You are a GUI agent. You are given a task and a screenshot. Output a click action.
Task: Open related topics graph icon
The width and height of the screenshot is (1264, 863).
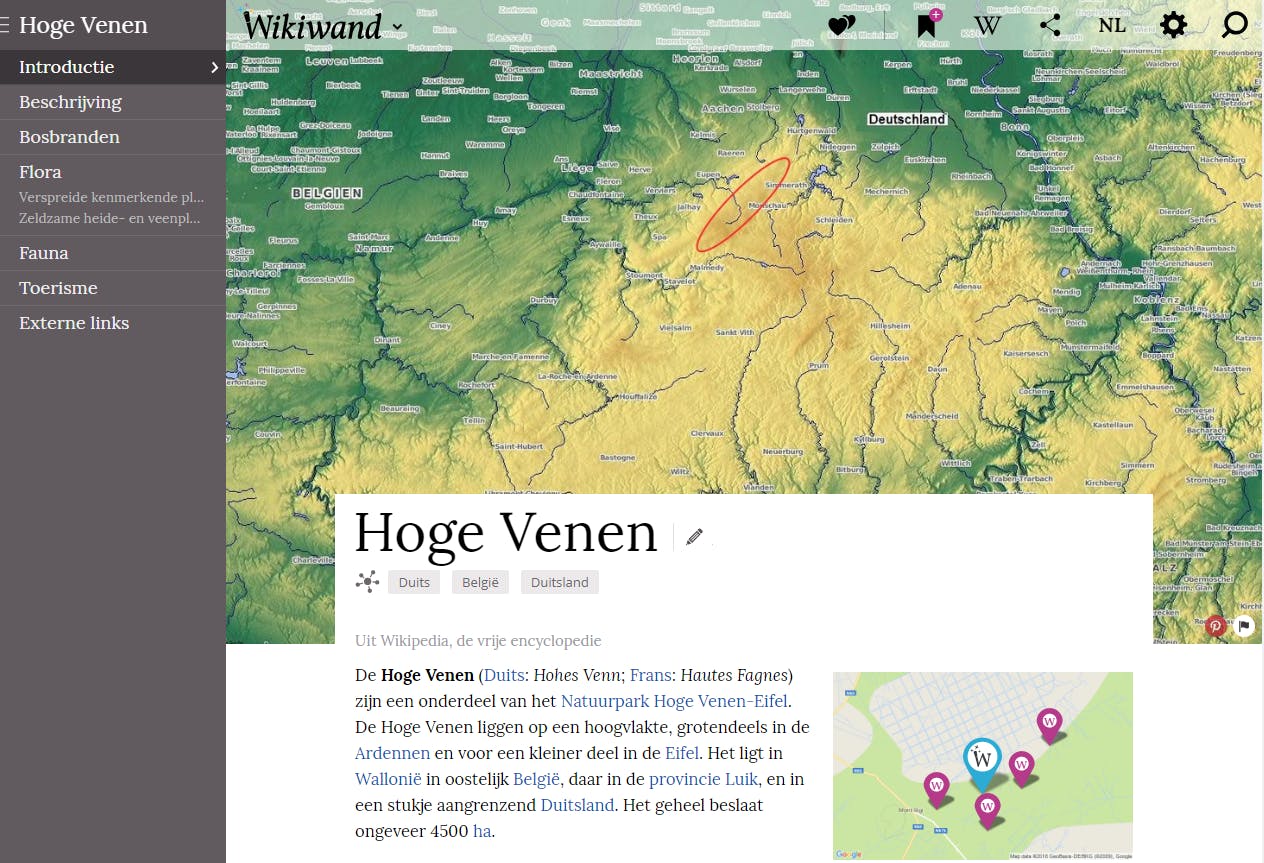click(x=367, y=581)
